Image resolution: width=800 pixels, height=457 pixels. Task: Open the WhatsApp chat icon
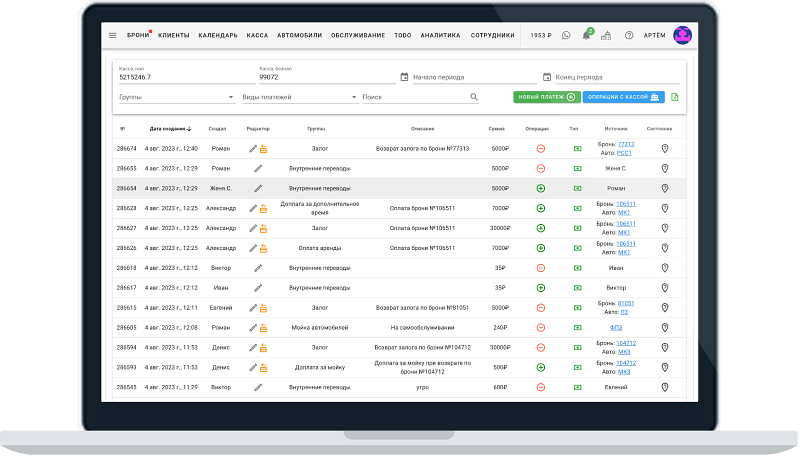coord(566,35)
